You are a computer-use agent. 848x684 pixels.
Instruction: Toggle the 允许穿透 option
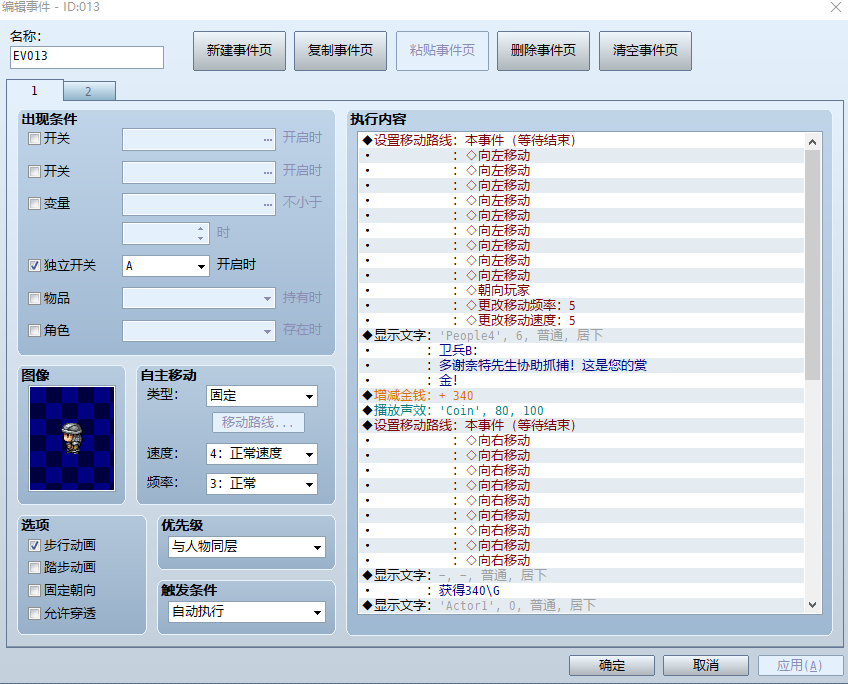[x=34, y=613]
